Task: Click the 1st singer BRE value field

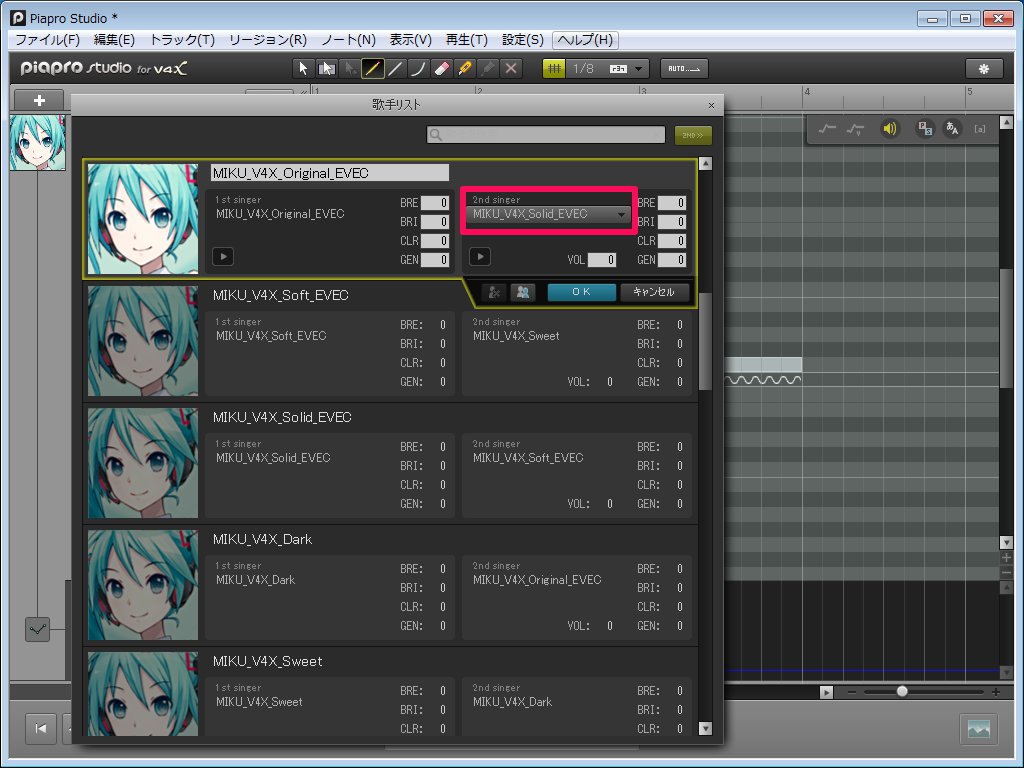Action: 434,203
